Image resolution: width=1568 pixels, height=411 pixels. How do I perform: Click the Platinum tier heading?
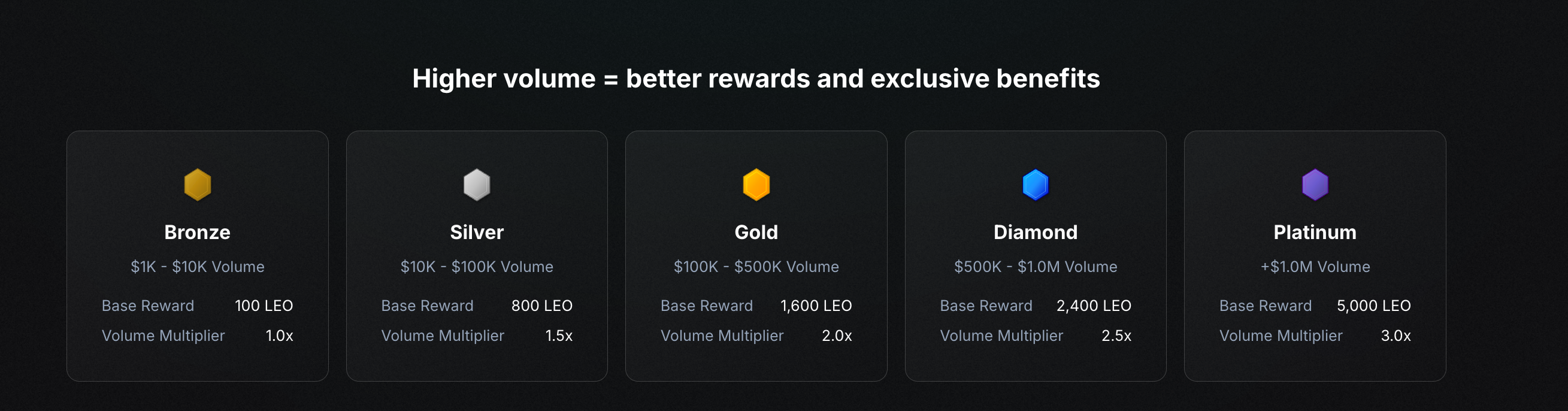point(1315,232)
